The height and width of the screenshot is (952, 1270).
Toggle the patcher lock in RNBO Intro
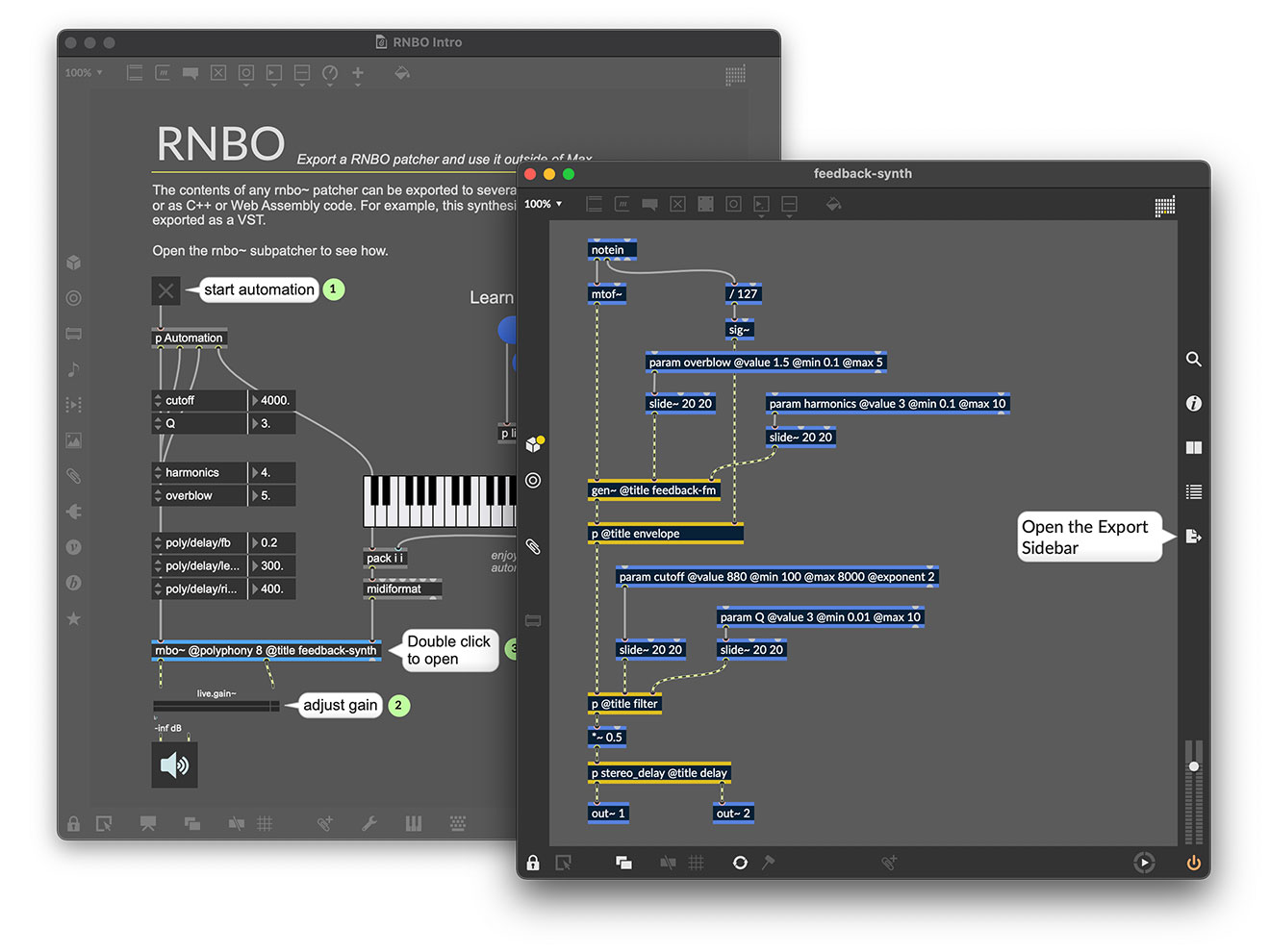pos(73,824)
